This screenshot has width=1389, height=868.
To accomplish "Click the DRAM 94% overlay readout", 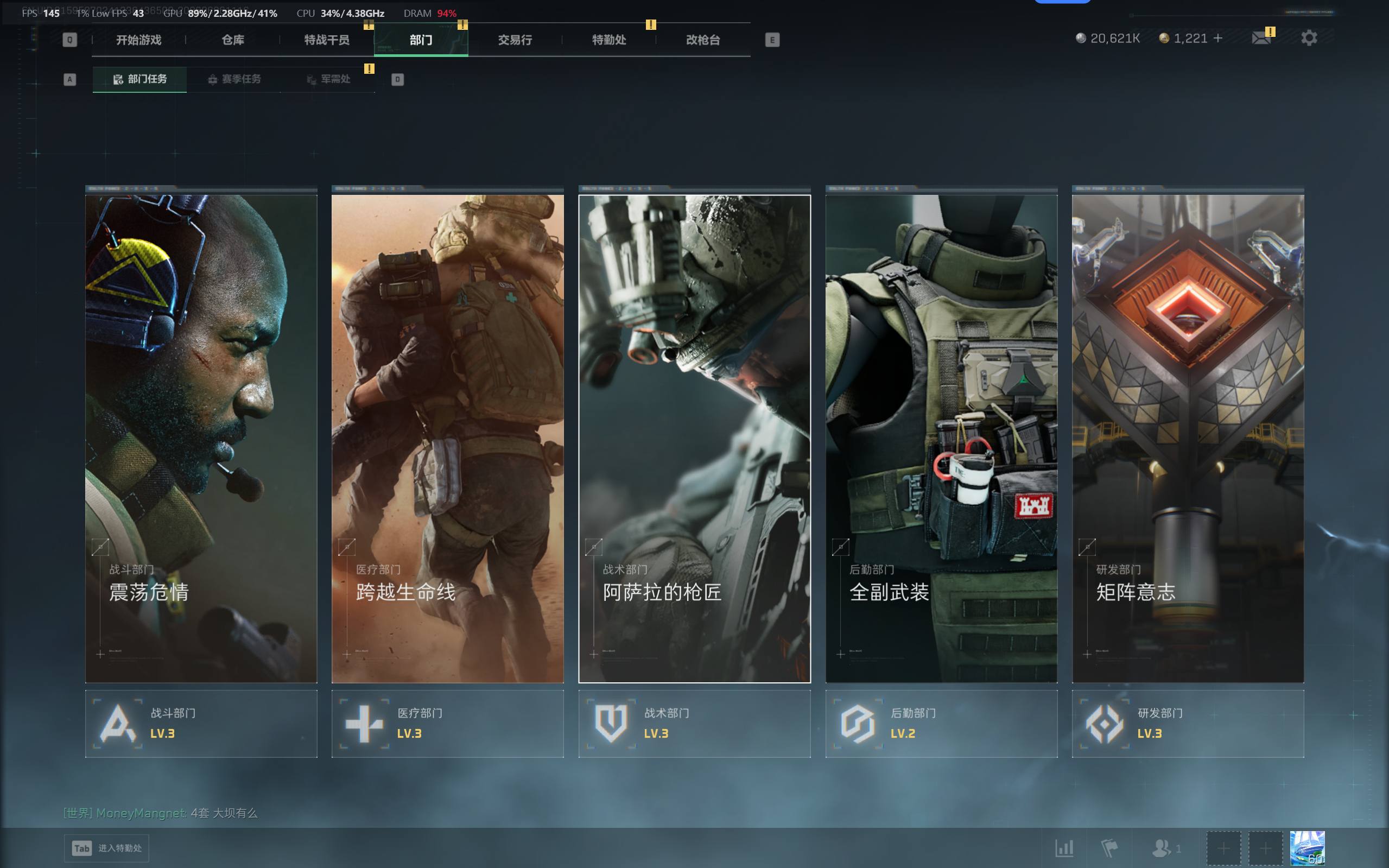I will click(430, 13).
